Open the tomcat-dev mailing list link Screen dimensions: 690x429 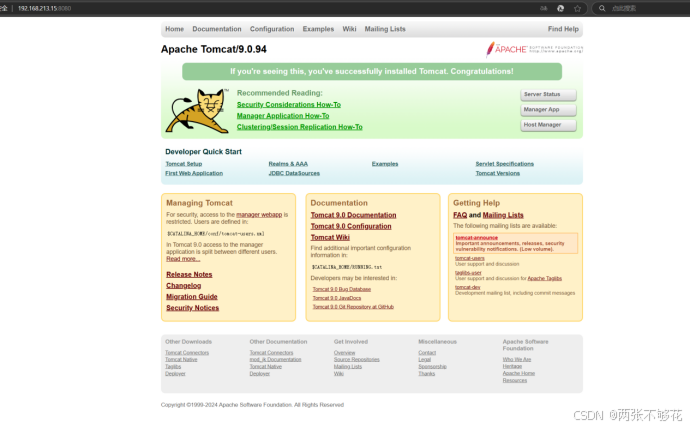tap(468, 287)
